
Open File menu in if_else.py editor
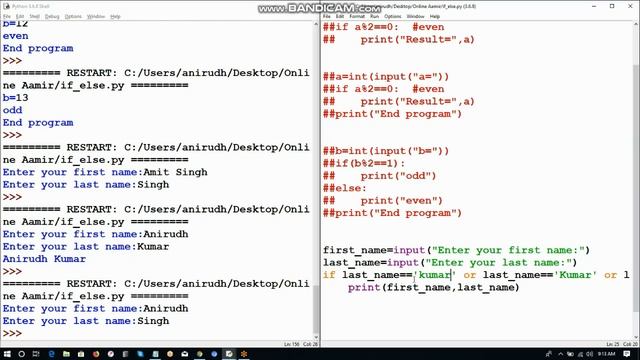tap(327, 16)
